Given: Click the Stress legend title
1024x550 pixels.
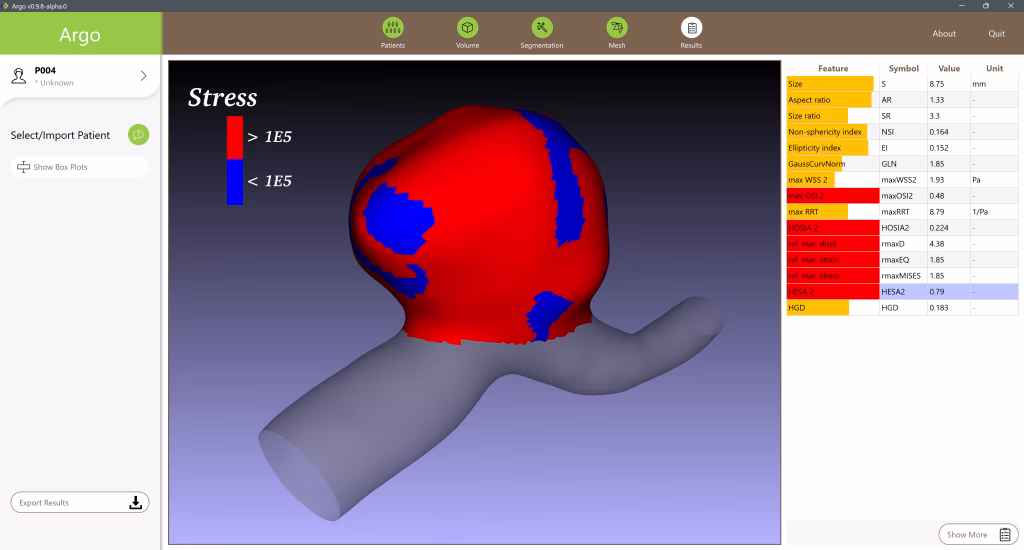Looking at the screenshot, I should click(223, 97).
